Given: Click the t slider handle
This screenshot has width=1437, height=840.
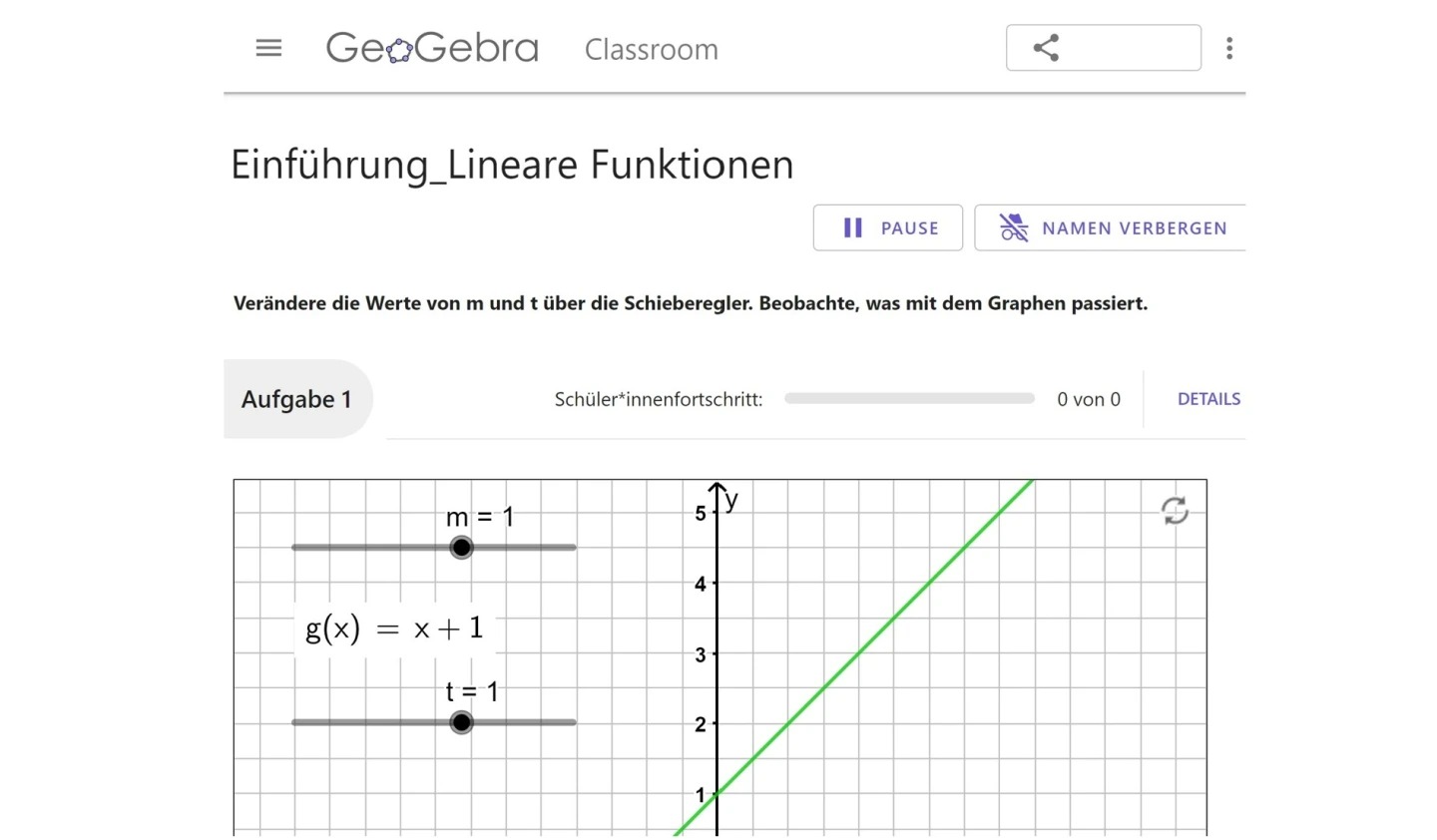Looking at the screenshot, I should click(461, 722).
